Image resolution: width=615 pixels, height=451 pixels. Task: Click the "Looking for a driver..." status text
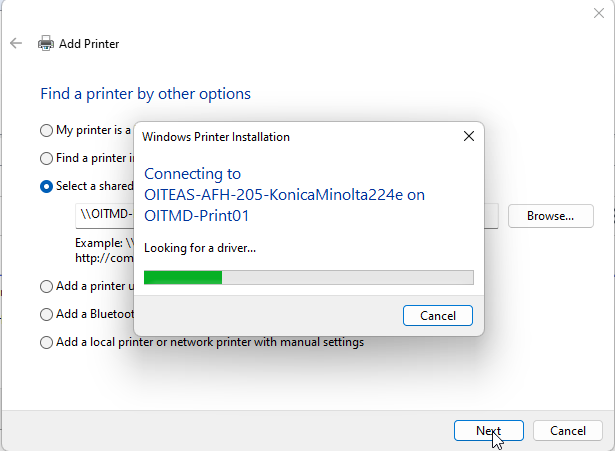(200, 247)
